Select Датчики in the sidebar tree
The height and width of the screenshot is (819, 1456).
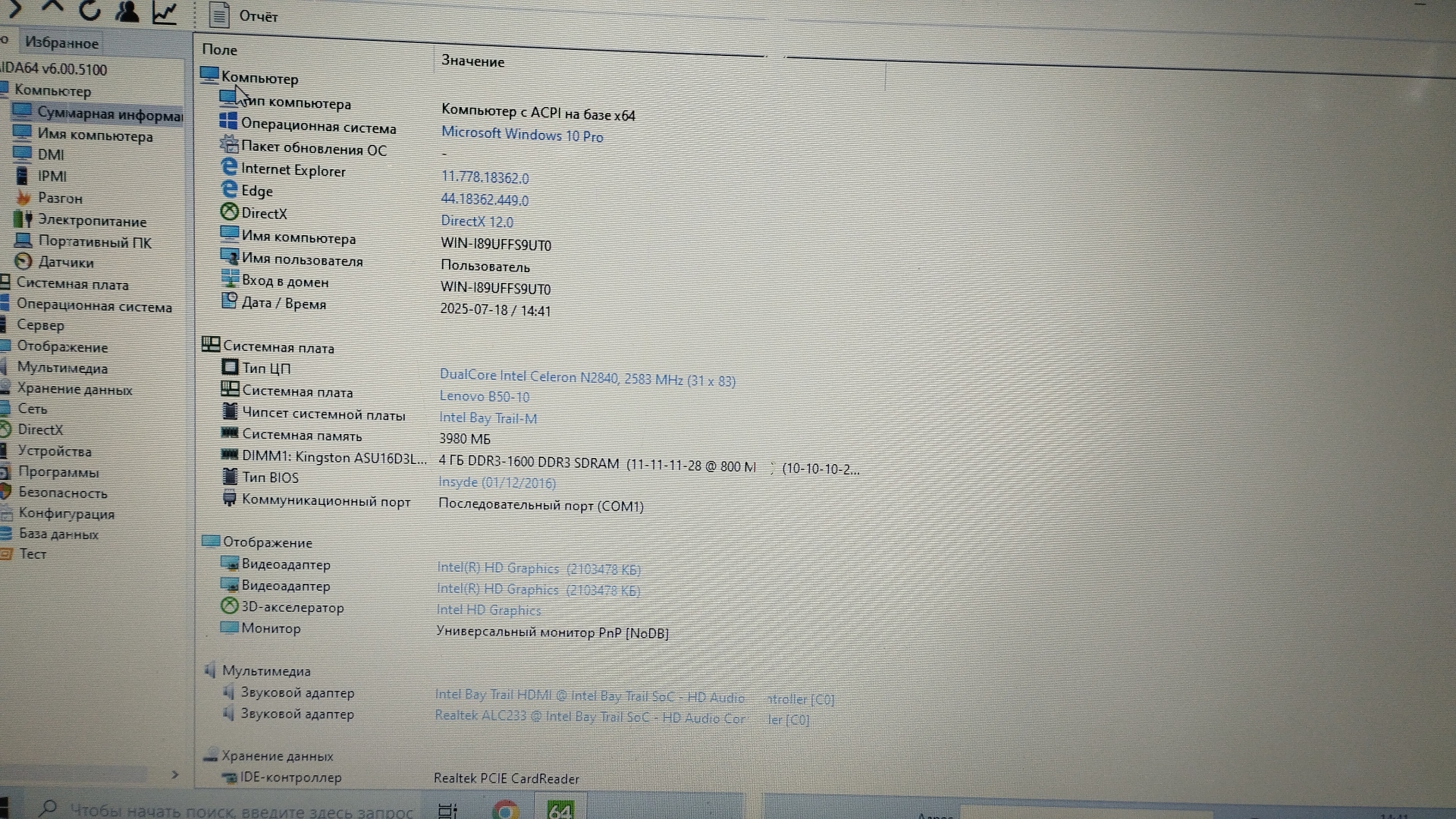[66, 262]
